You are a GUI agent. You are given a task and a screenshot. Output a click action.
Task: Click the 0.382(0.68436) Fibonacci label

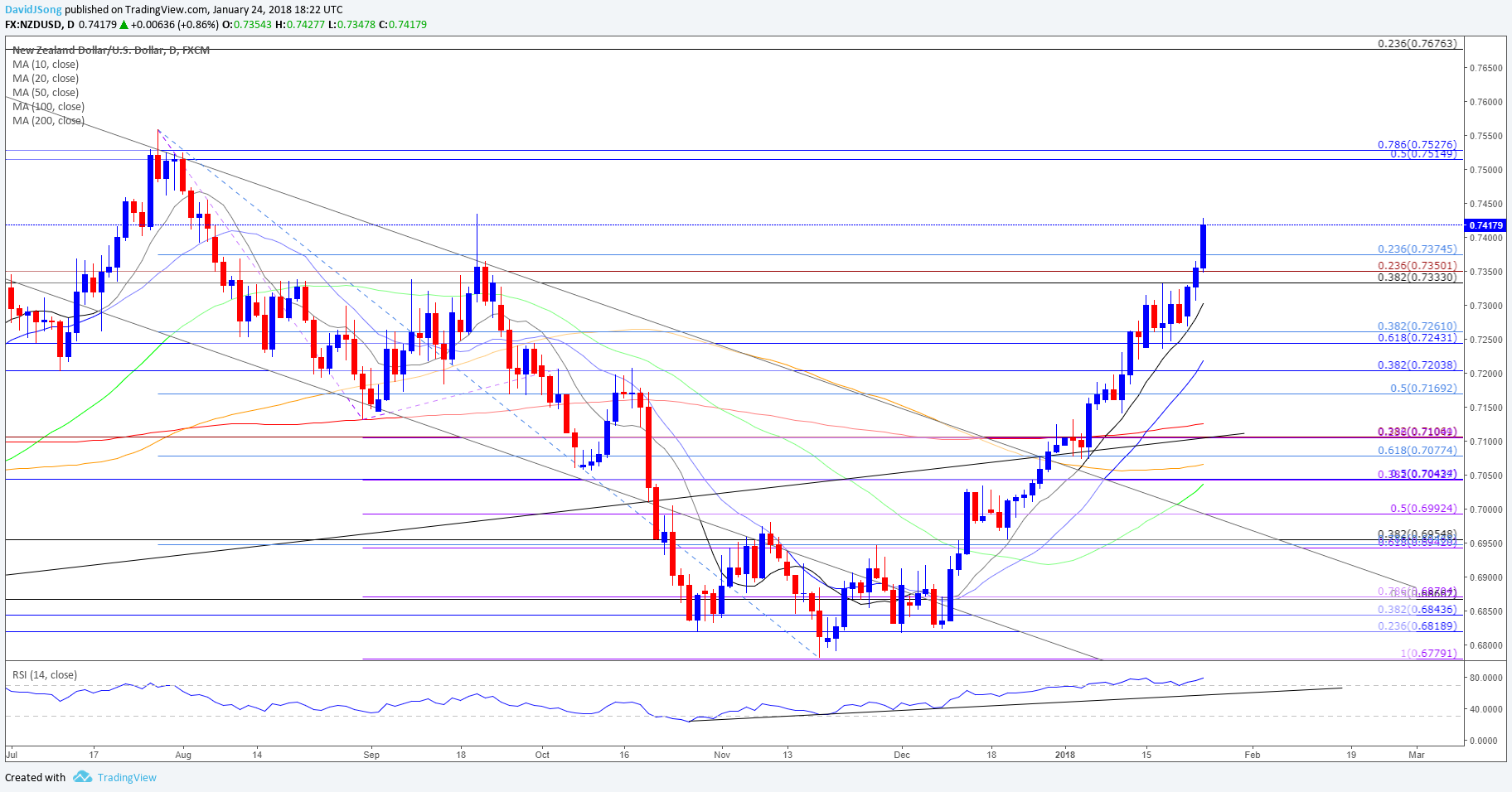tap(1417, 610)
